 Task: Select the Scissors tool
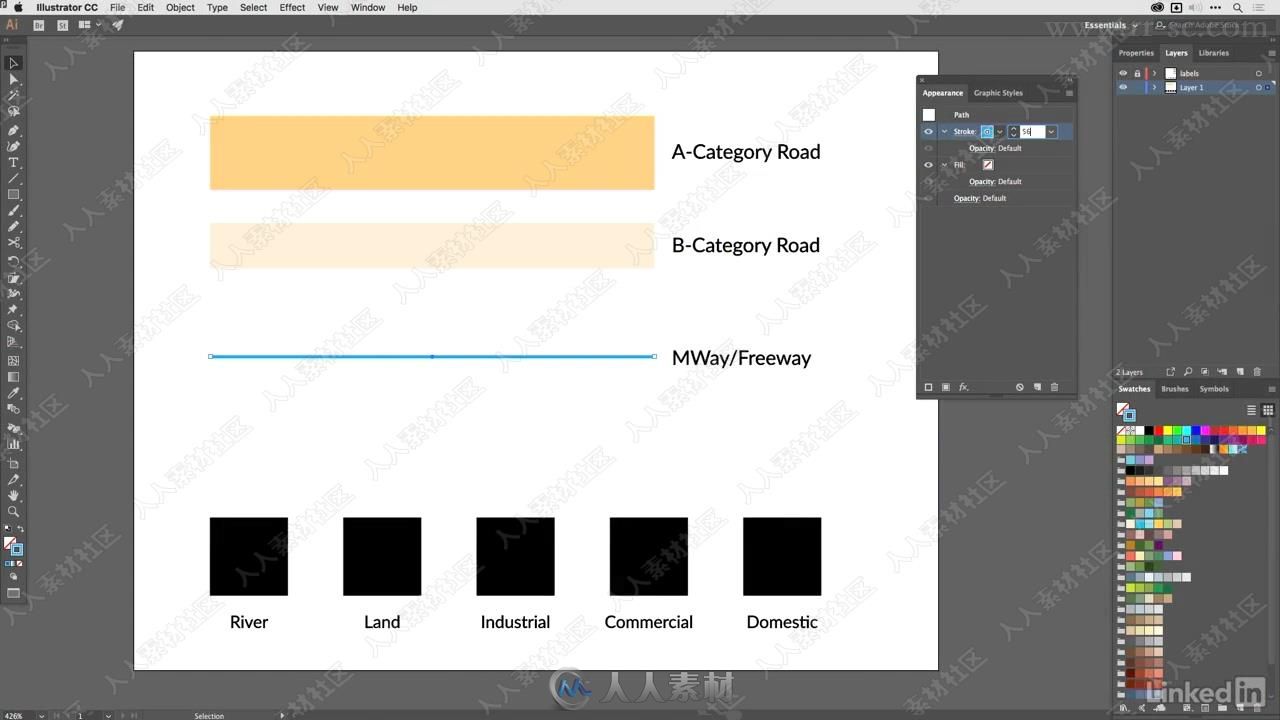[13, 243]
